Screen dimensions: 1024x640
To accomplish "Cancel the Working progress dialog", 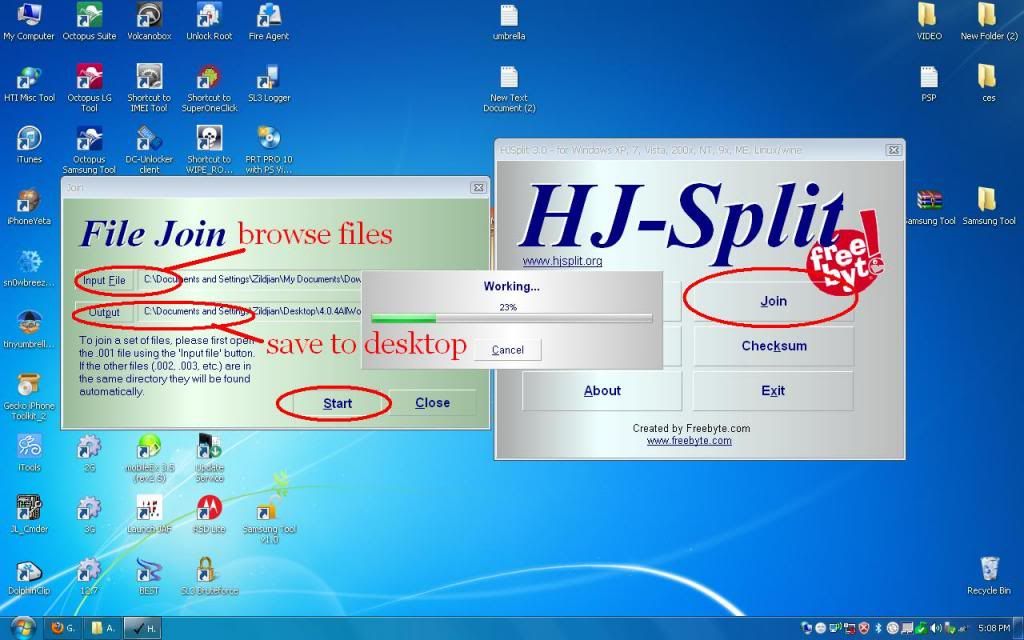I will 507,350.
